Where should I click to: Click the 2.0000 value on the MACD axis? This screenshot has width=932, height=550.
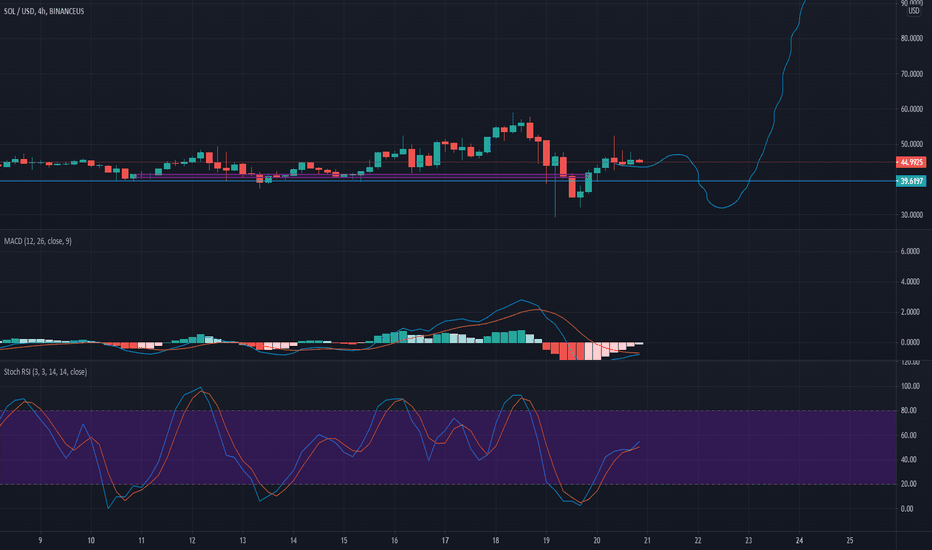[x=910, y=312]
